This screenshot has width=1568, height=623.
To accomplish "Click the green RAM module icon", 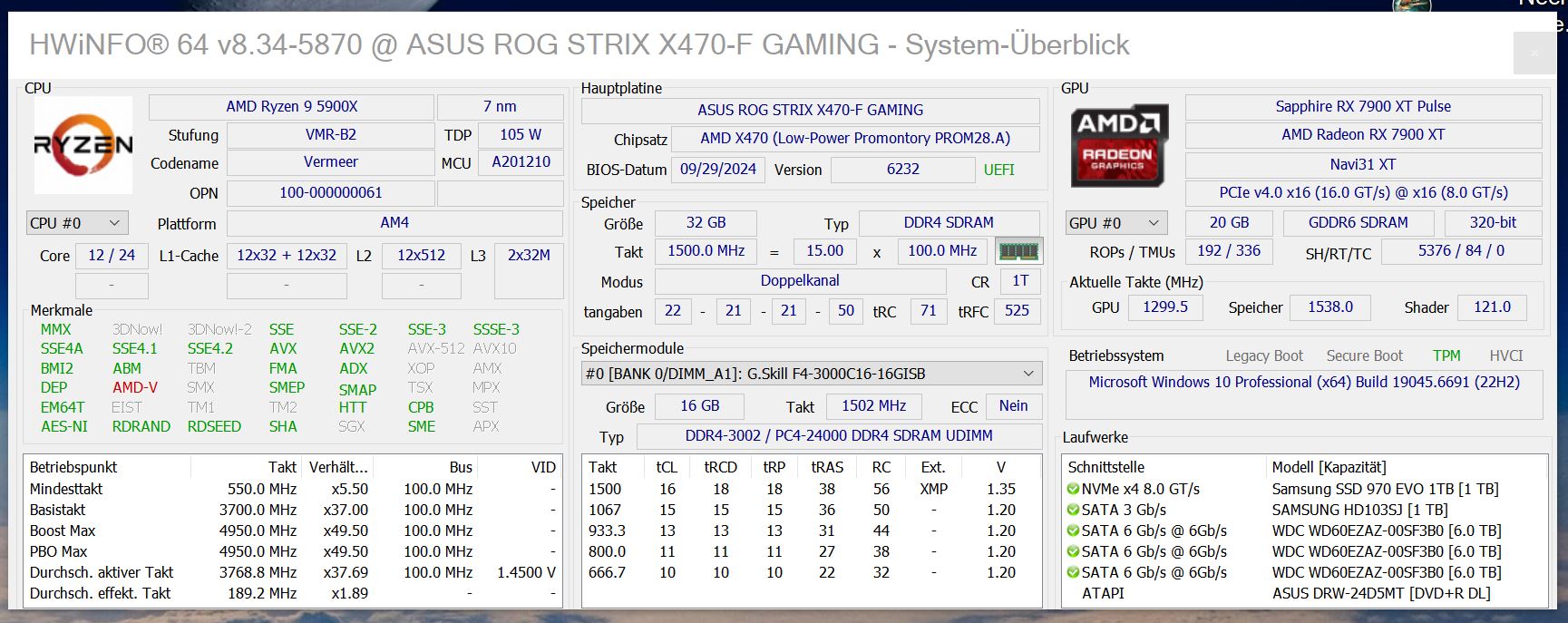I will pos(1018,251).
